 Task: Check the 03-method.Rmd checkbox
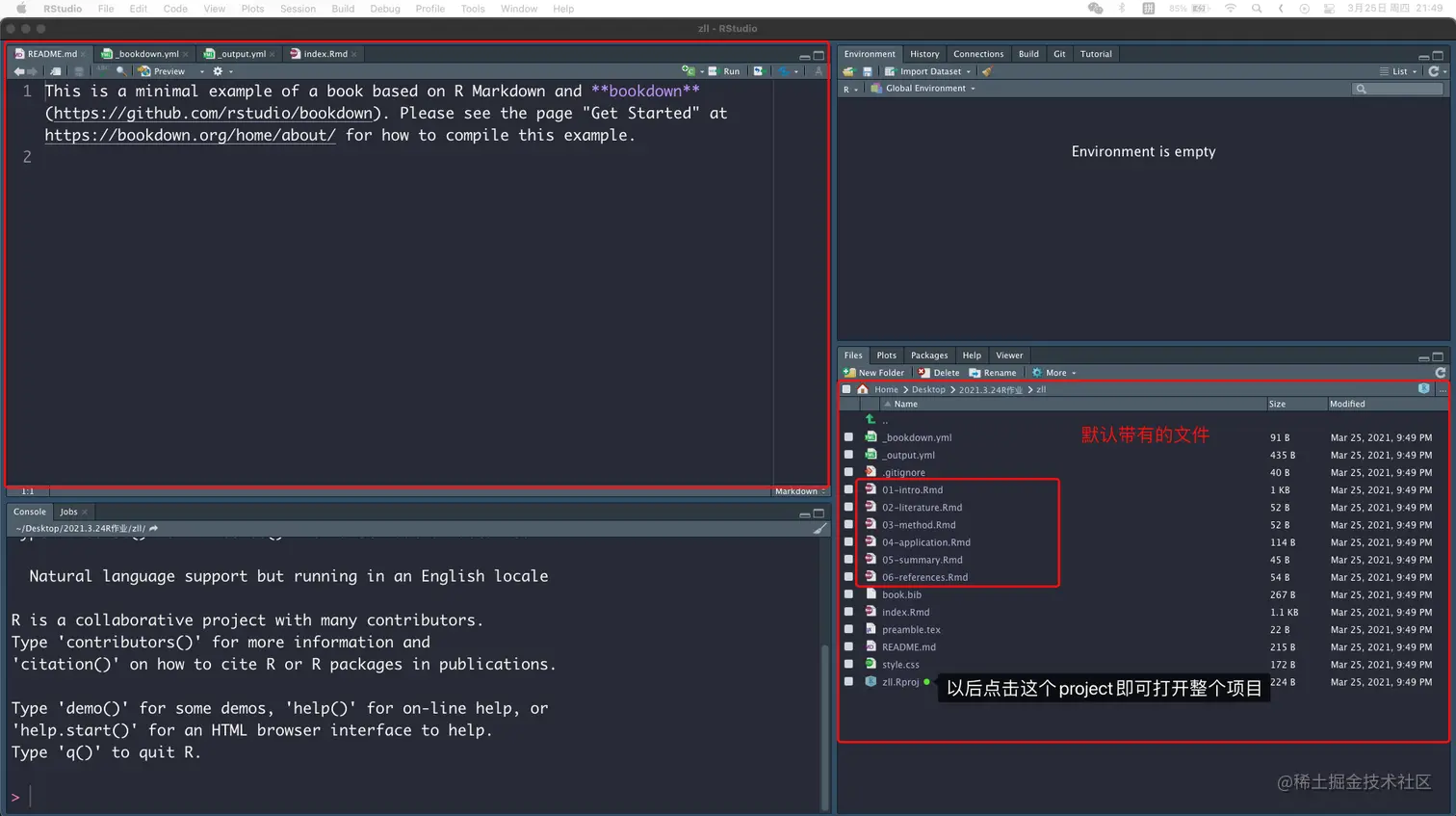click(848, 524)
